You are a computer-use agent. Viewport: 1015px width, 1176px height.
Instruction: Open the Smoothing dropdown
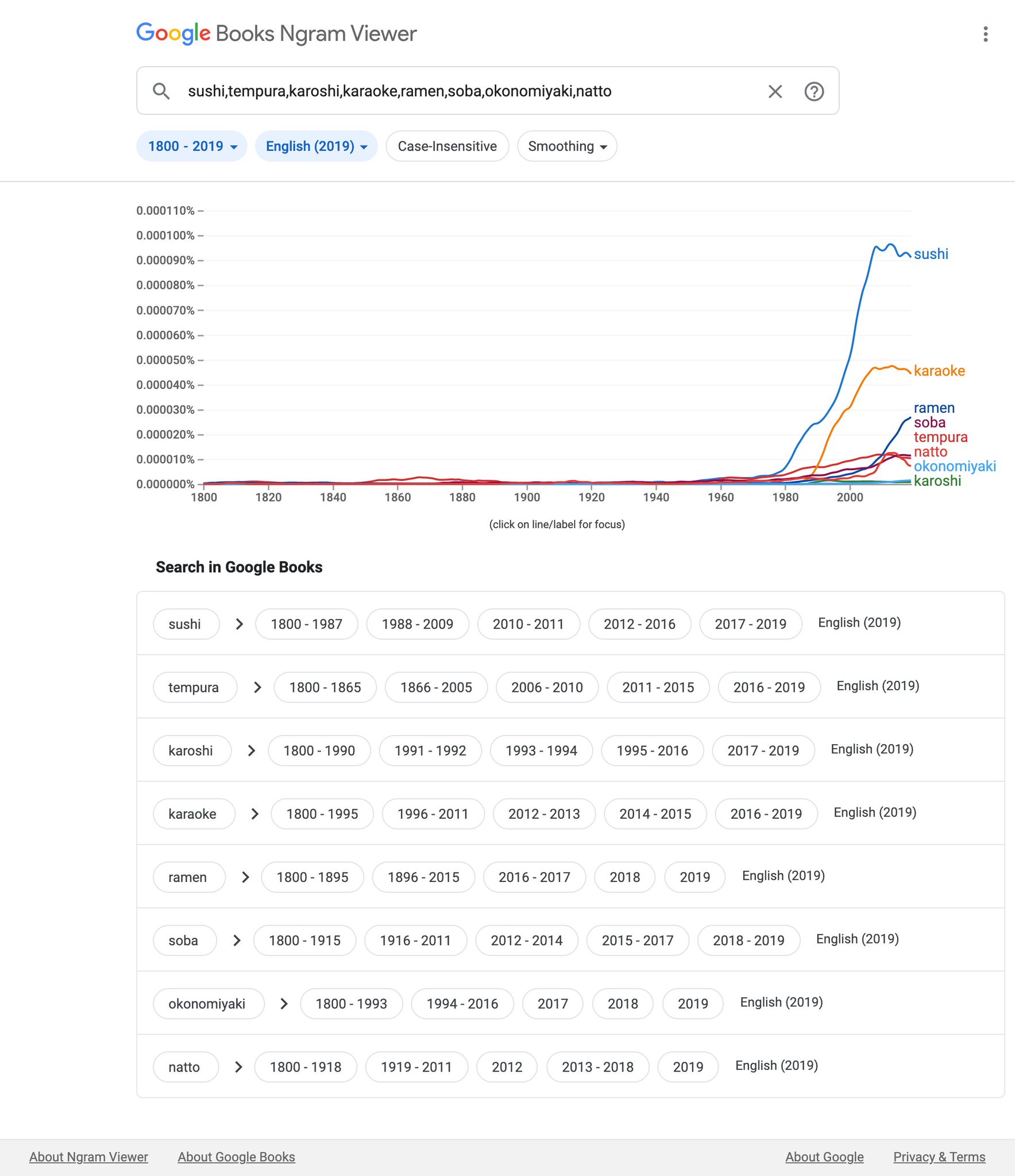pyautogui.click(x=567, y=146)
